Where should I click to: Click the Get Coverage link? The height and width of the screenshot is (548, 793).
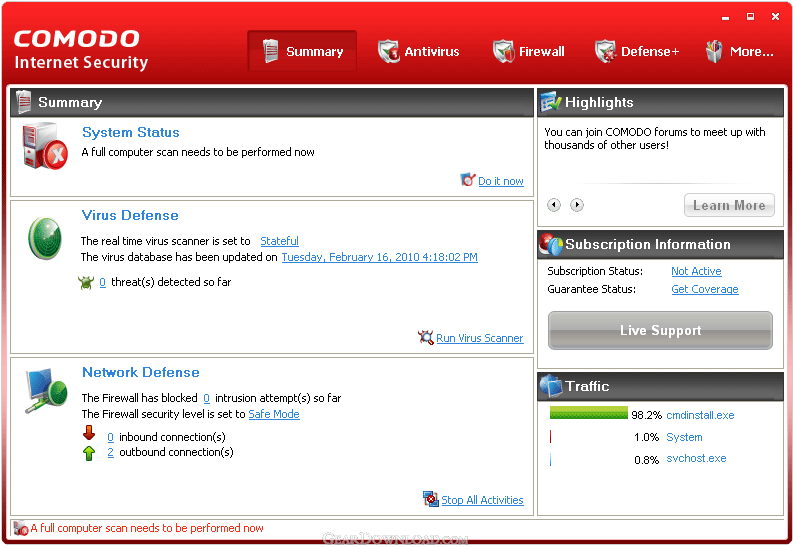704,289
